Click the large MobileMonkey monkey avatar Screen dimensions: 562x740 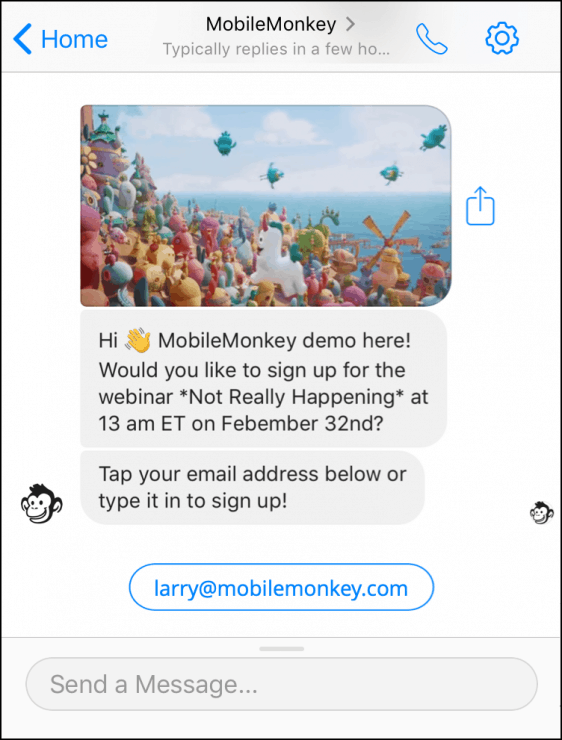tap(41, 504)
